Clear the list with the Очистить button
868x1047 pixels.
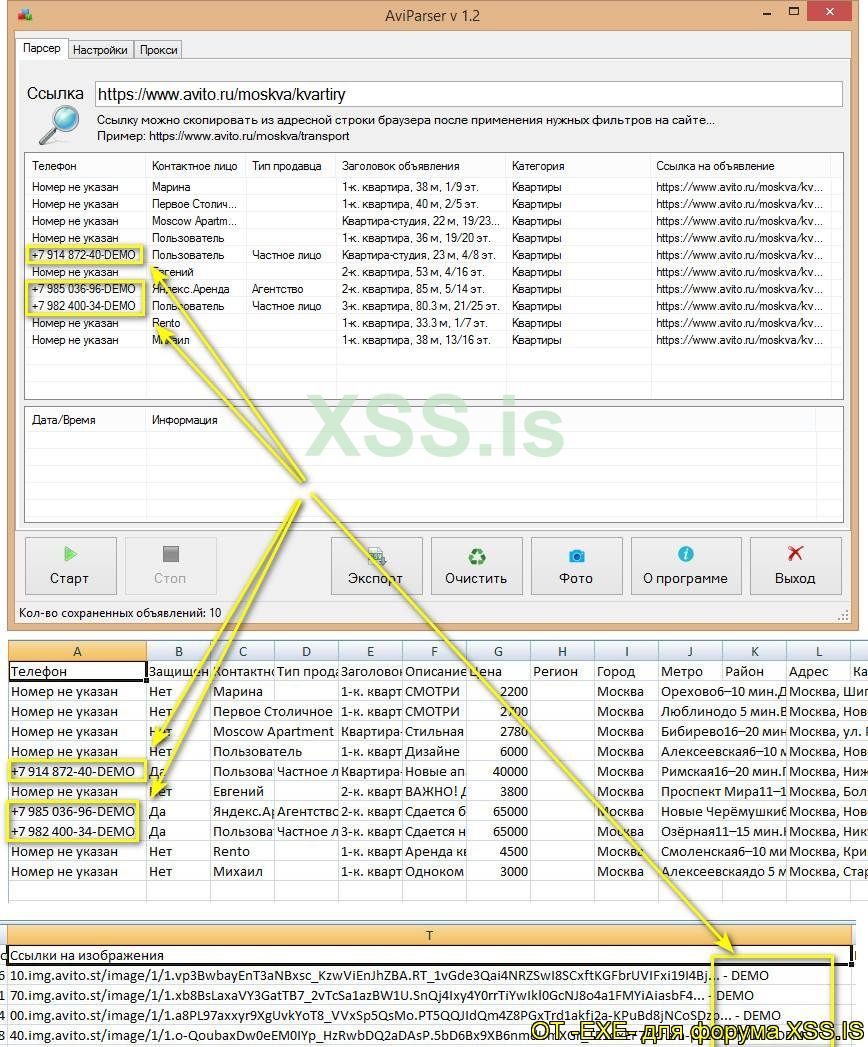[x=476, y=566]
